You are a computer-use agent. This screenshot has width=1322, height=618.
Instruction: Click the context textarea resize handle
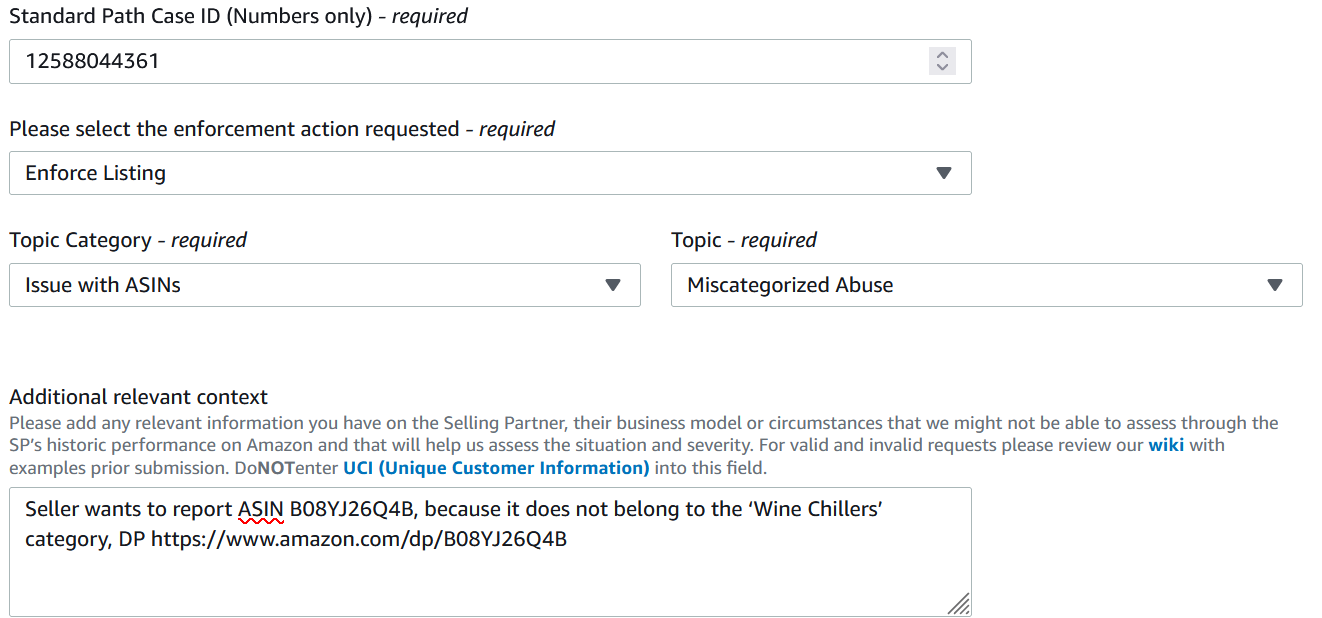[959, 603]
